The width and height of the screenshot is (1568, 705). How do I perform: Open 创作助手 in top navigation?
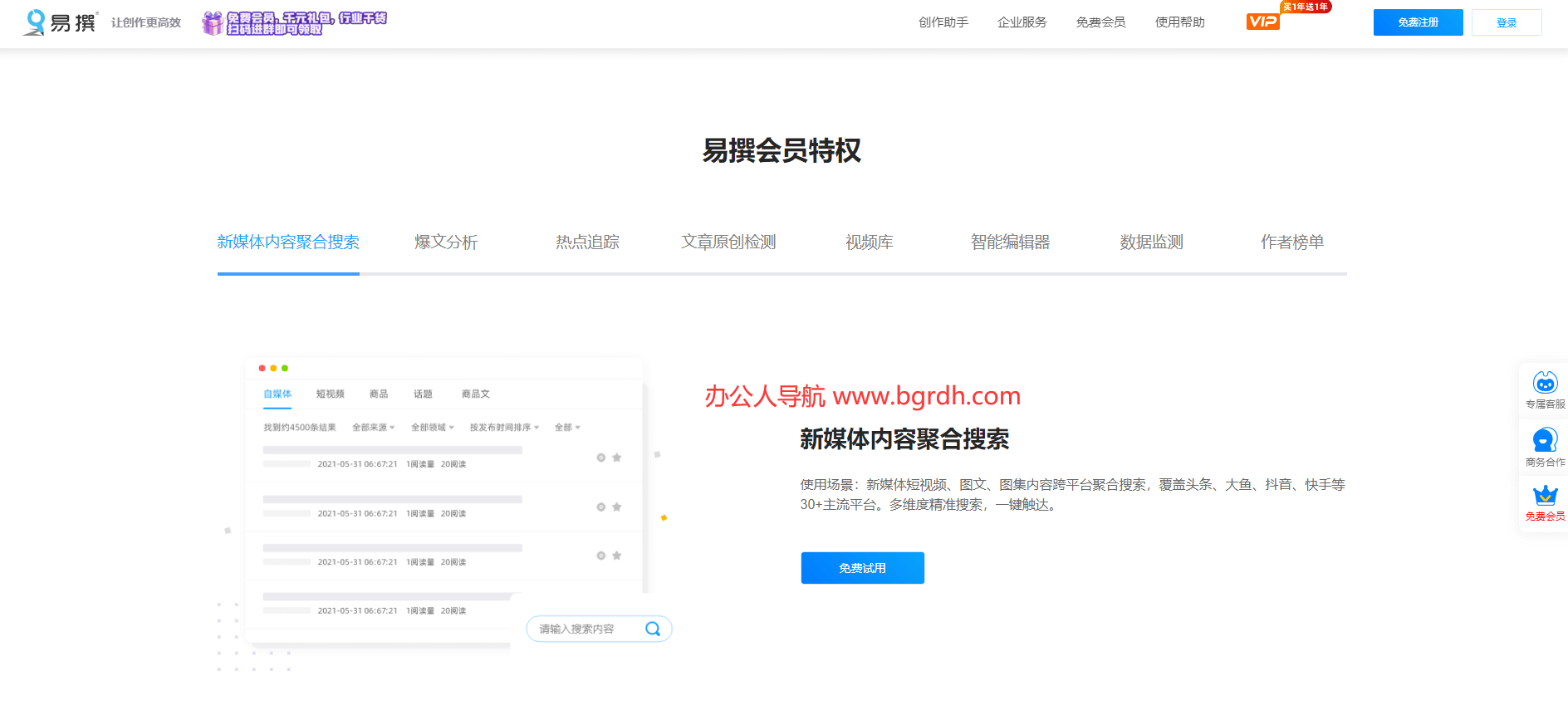point(943,22)
